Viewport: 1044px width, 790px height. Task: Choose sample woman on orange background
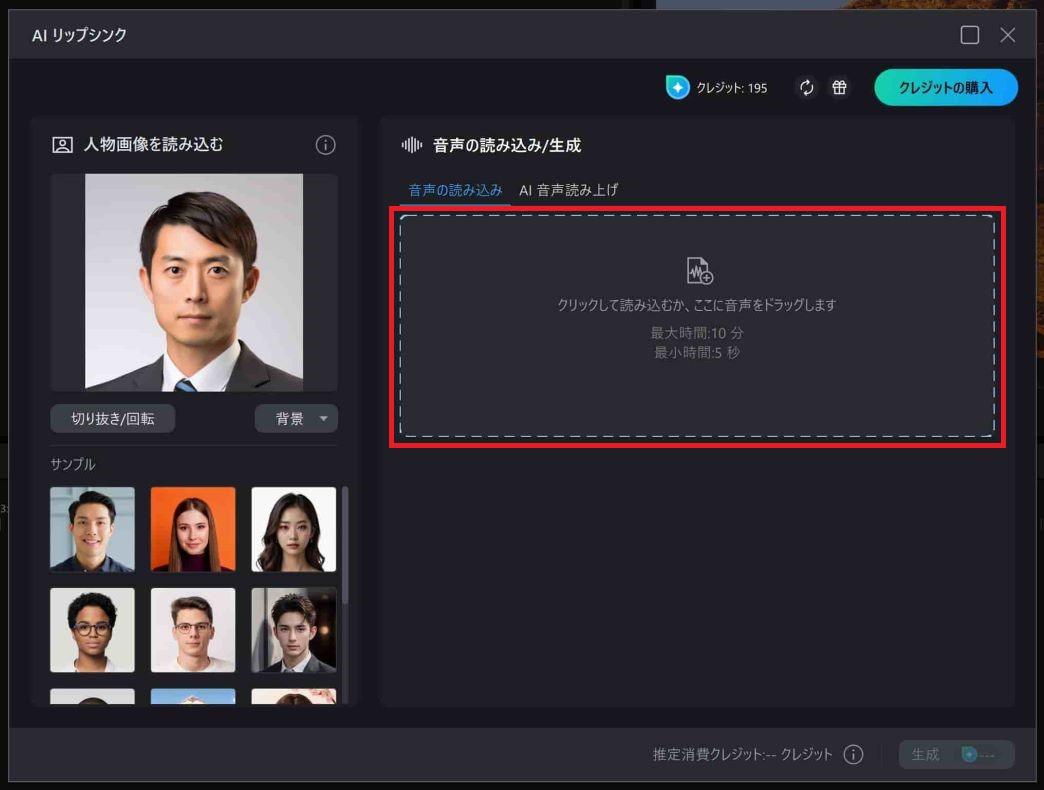(x=193, y=529)
